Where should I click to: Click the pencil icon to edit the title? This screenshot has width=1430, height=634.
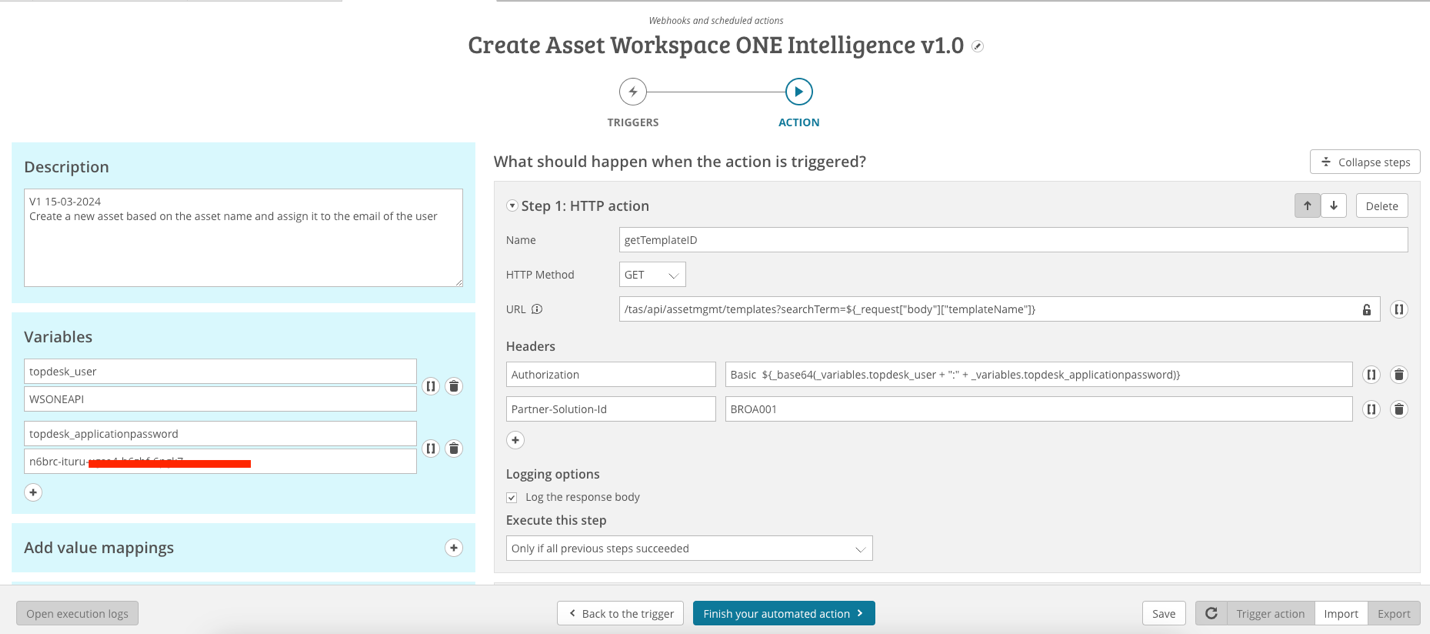point(978,47)
